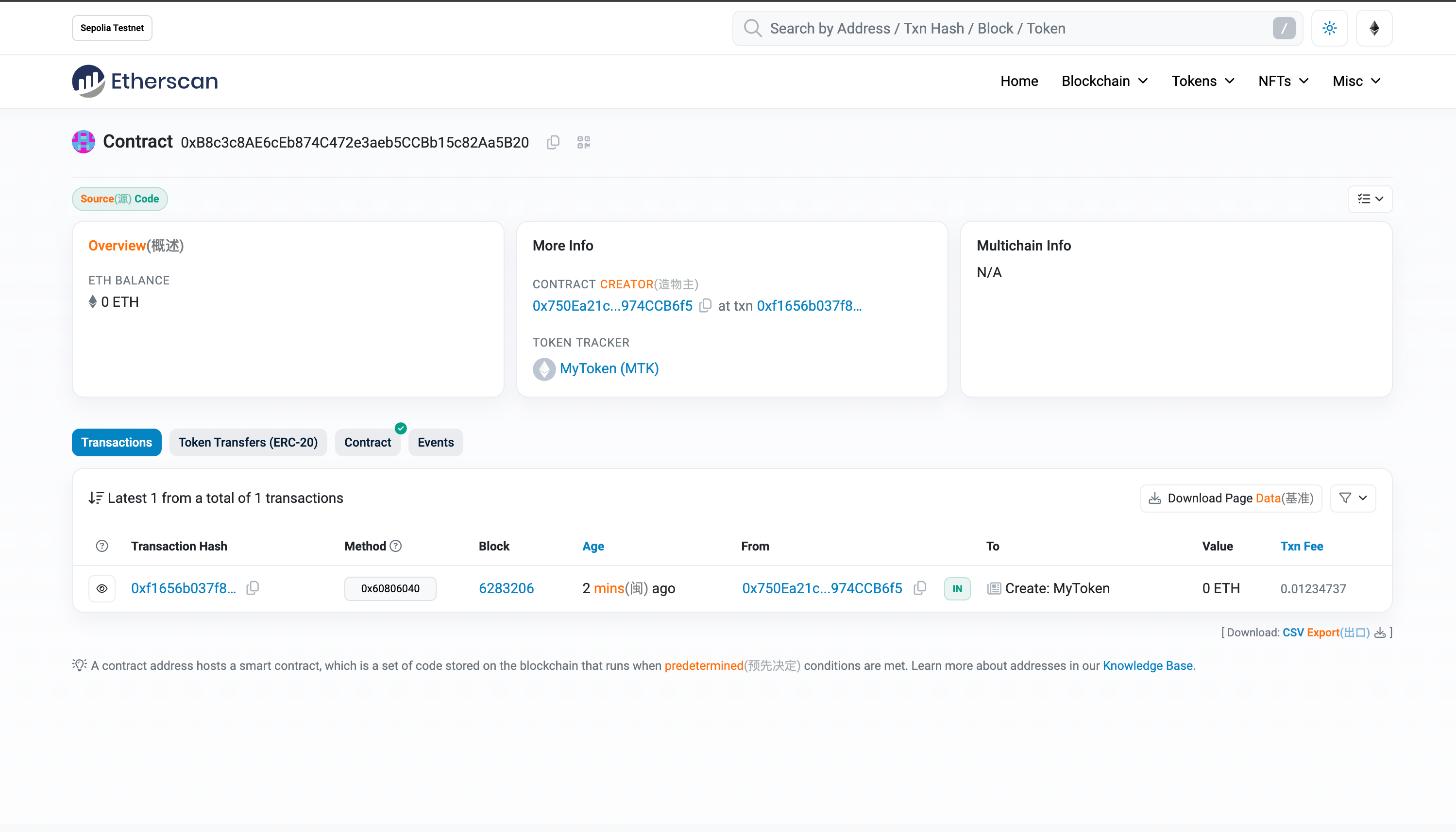Image resolution: width=1456 pixels, height=832 pixels.
Task: Focus the search by address input field
Action: coord(1017,28)
